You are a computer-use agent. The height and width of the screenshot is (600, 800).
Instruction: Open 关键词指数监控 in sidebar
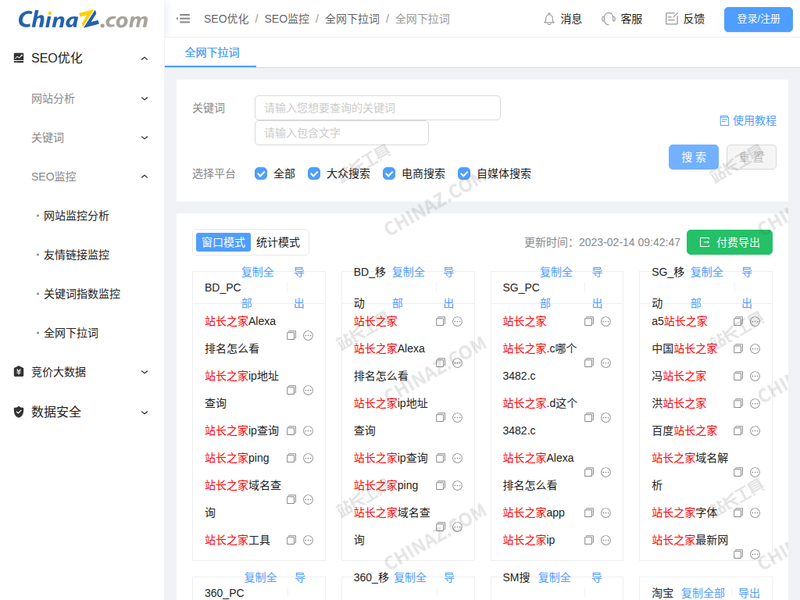click(x=82, y=294)
